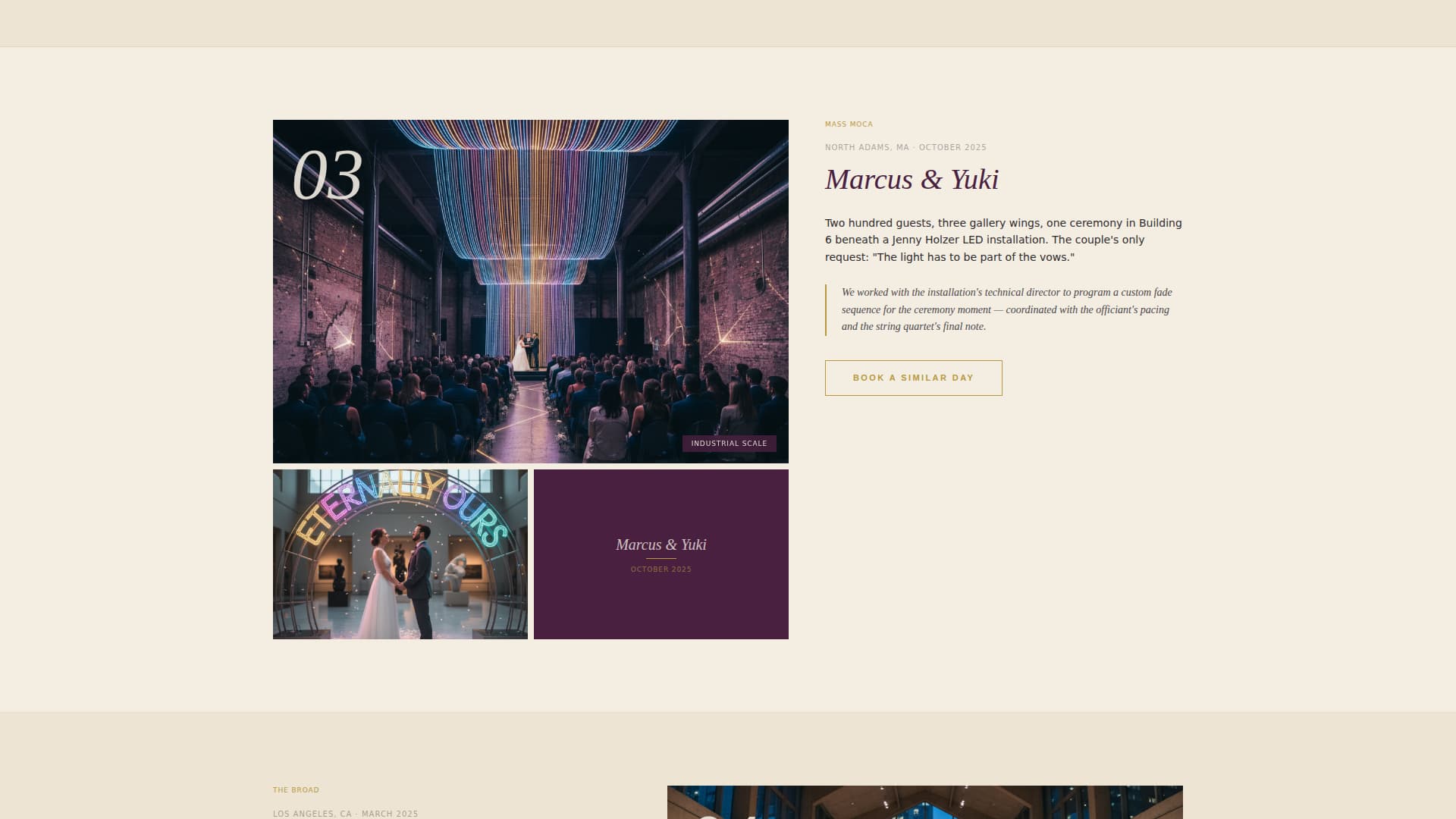1456x819 pixels.
Task: Click the large Building 6 ceremony photo
Action: pyautogui.click(x=530, y=290)
